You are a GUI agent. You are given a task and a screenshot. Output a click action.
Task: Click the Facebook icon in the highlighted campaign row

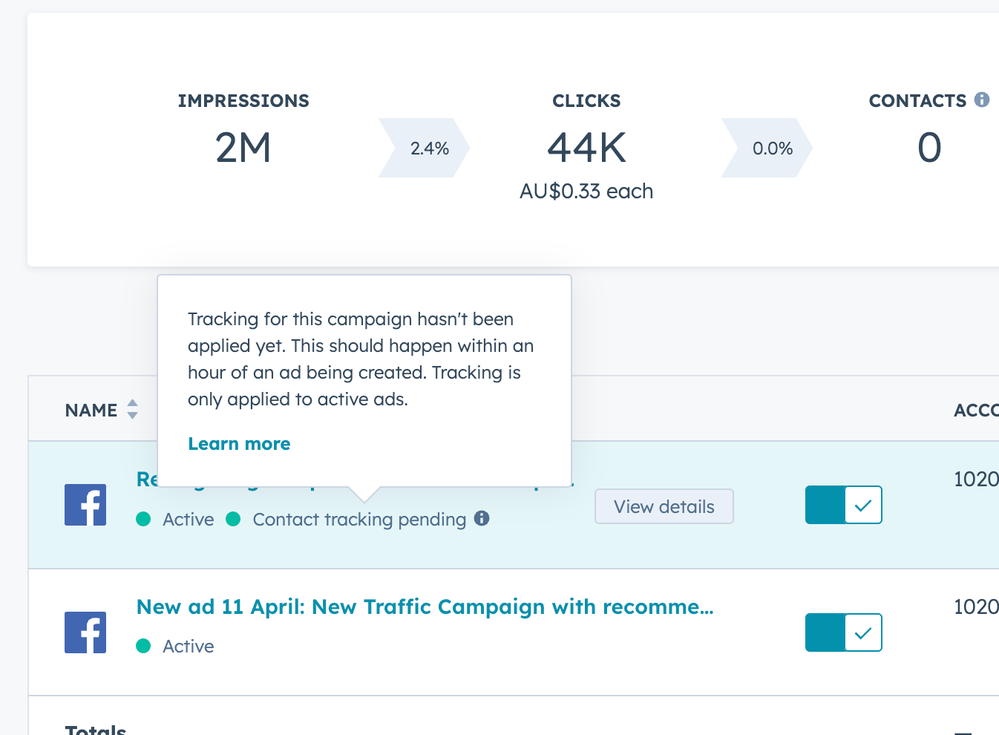pyautogui.click(x=85, y=505)
